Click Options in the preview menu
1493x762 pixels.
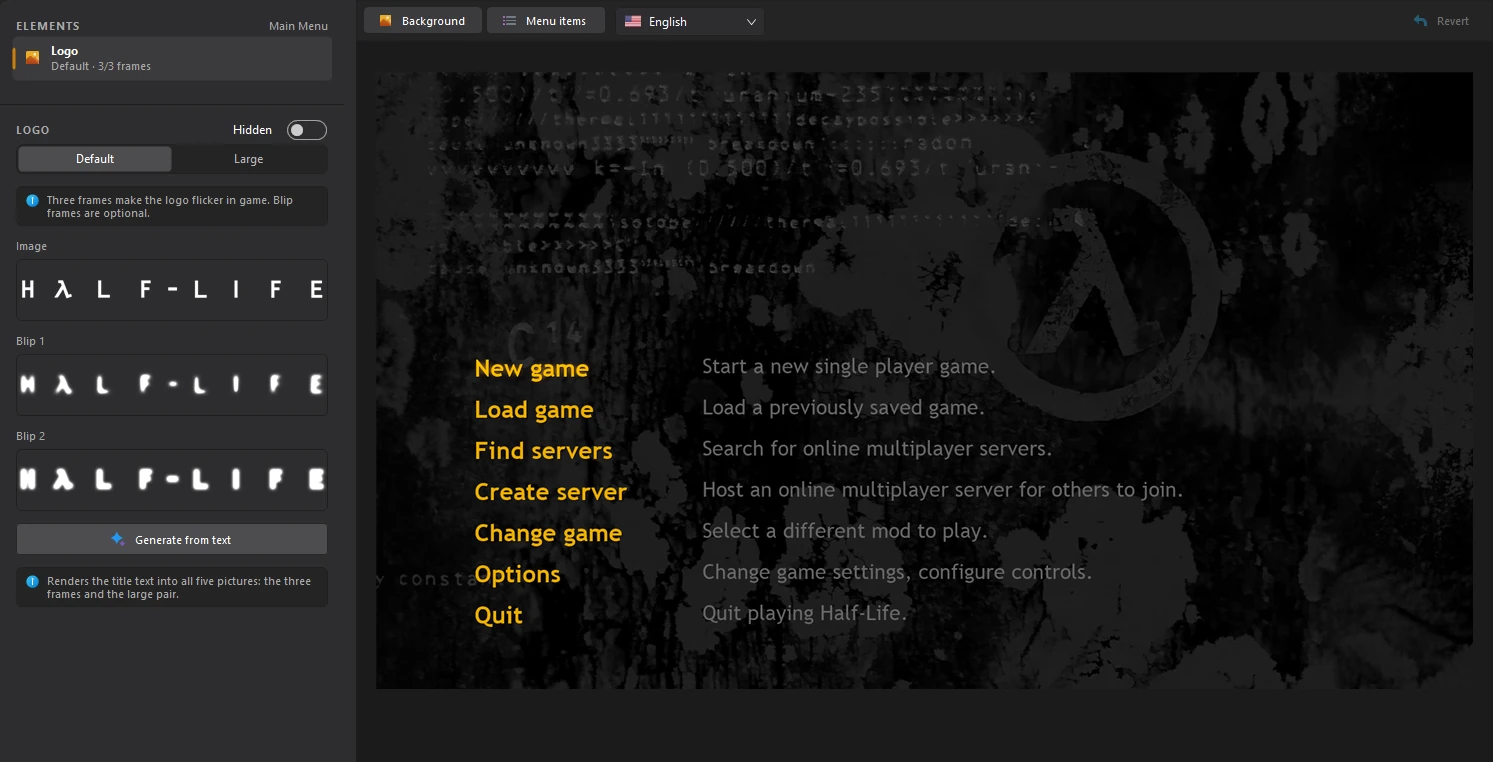coord(517,574)
